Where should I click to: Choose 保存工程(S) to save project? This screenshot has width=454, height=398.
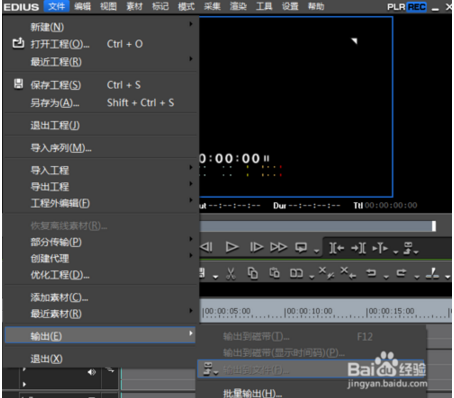point(100,85)
